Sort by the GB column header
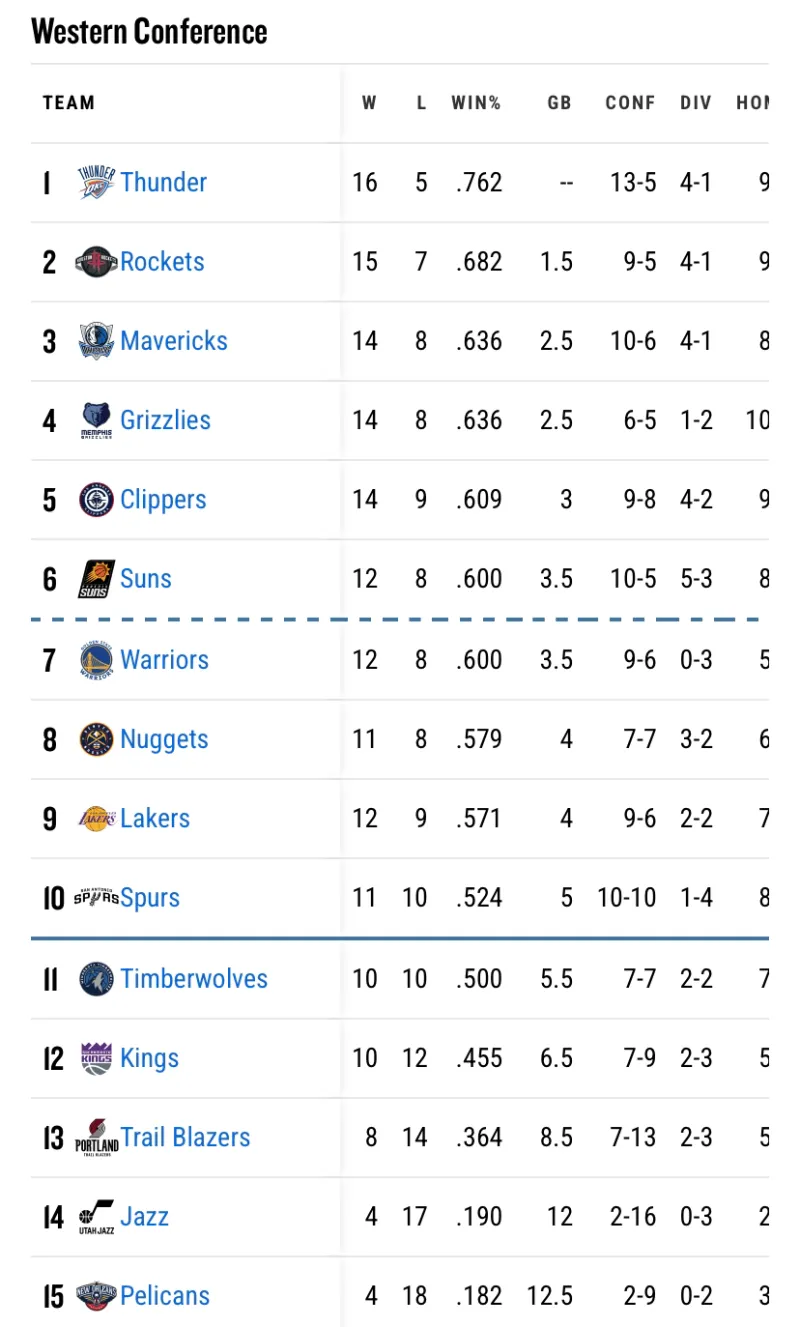The height and width of the screenshot is (1327, 800). [559, 103]
